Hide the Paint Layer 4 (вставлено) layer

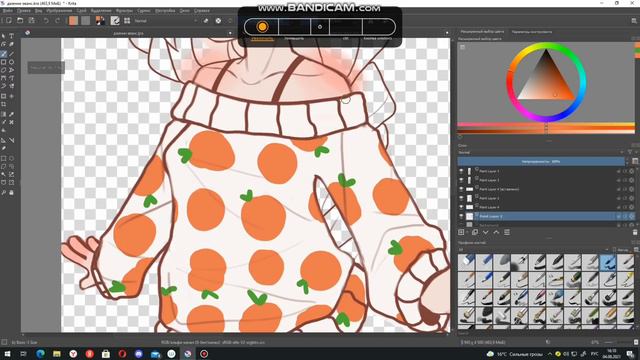461,189
